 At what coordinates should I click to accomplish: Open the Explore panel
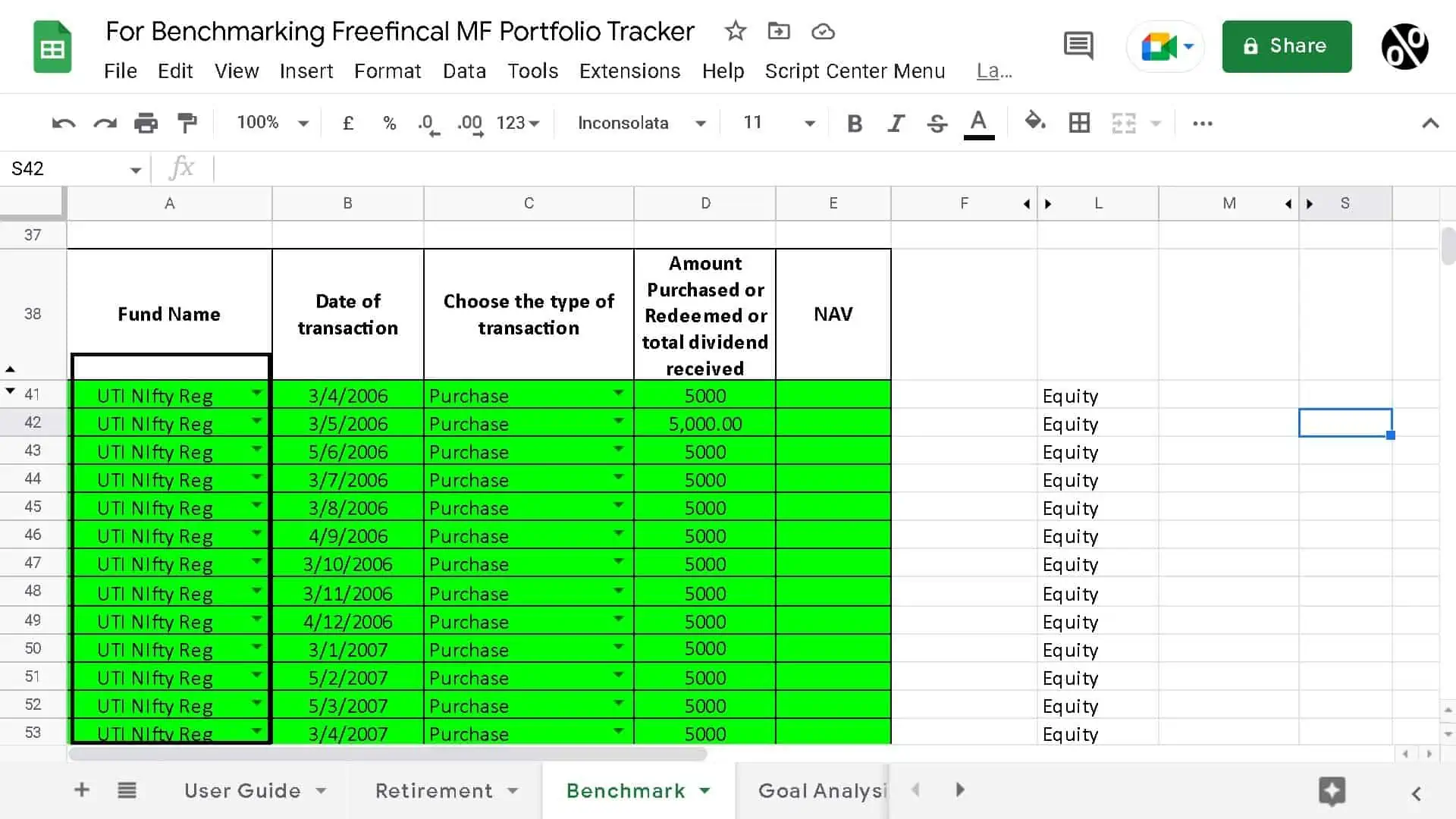pos(1332,791)
